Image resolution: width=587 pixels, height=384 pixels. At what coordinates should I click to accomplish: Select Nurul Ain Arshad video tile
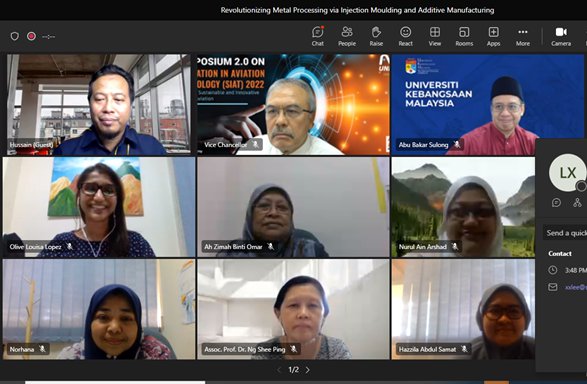(463, 207)
